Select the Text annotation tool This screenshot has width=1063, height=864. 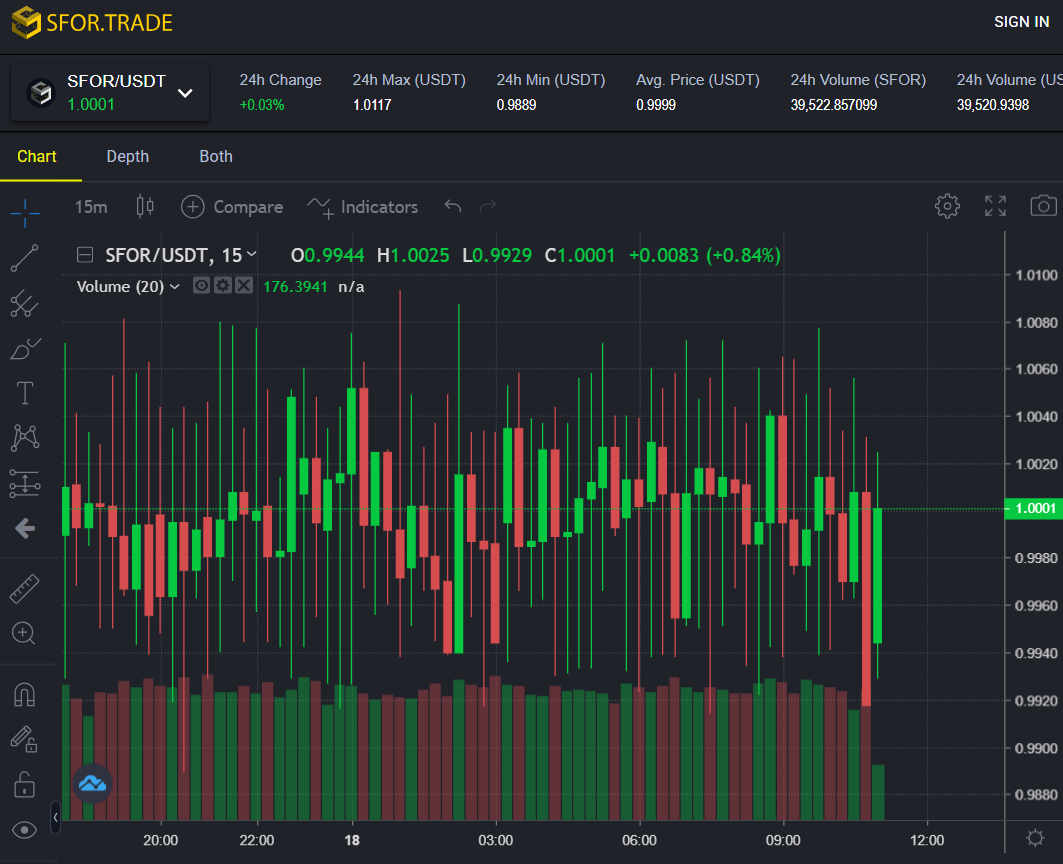25,393
